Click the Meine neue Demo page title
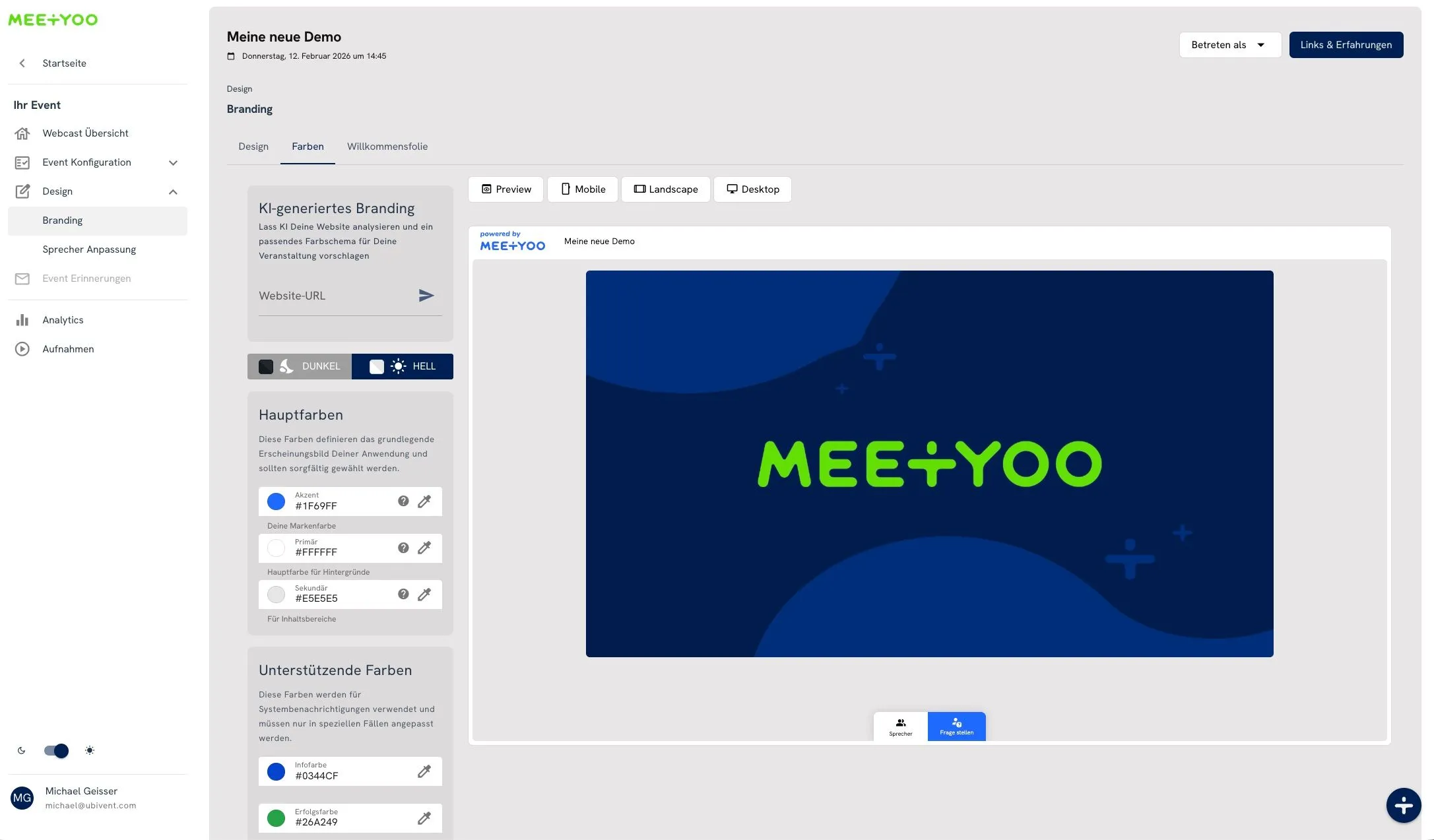This screenshot has width=1434, height=840. pyautogui.click(x=284, y=37)
